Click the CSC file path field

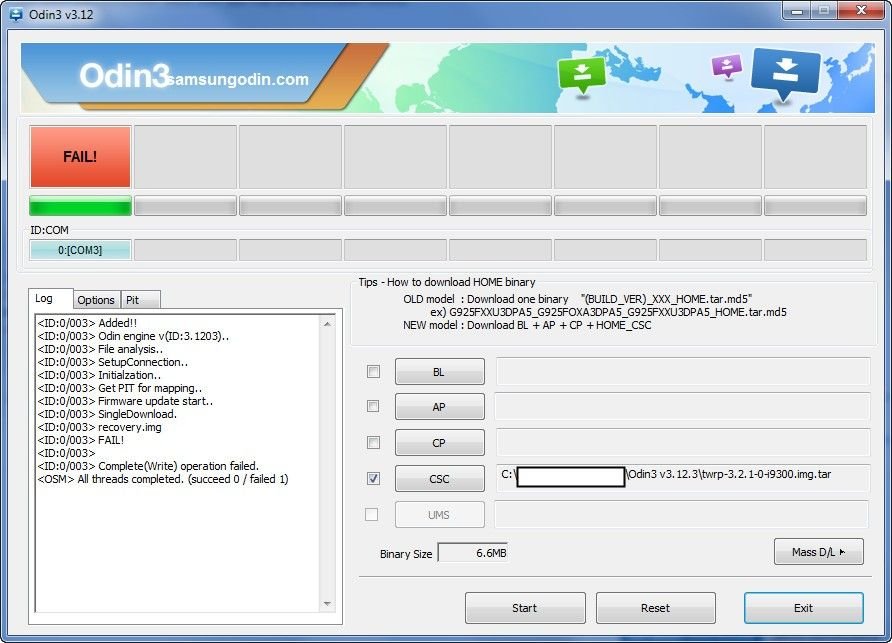[683, 478]
